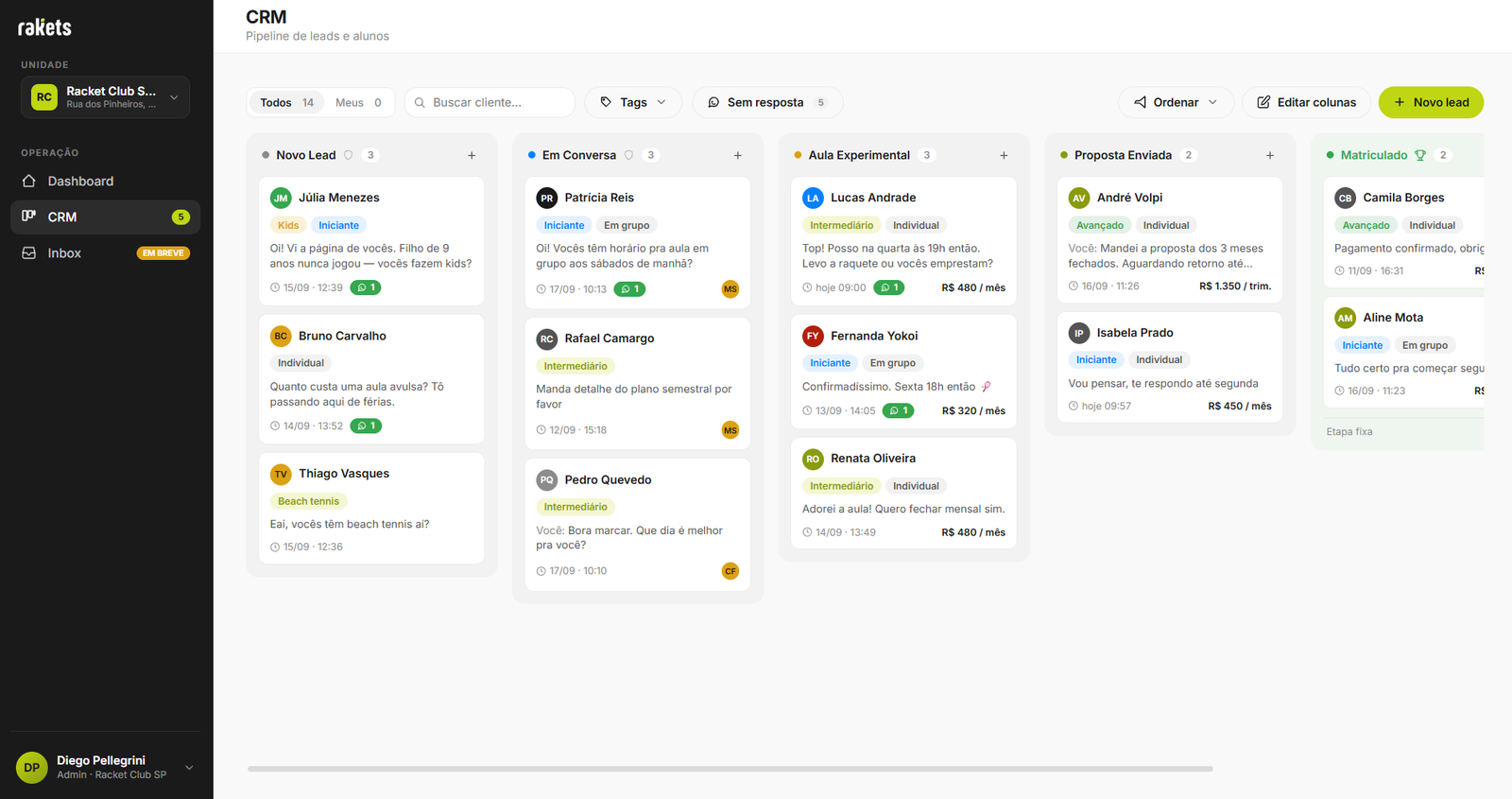Click the horizontal scrollbar below the board
This screenshot has height=799, width=1512.
730,769
